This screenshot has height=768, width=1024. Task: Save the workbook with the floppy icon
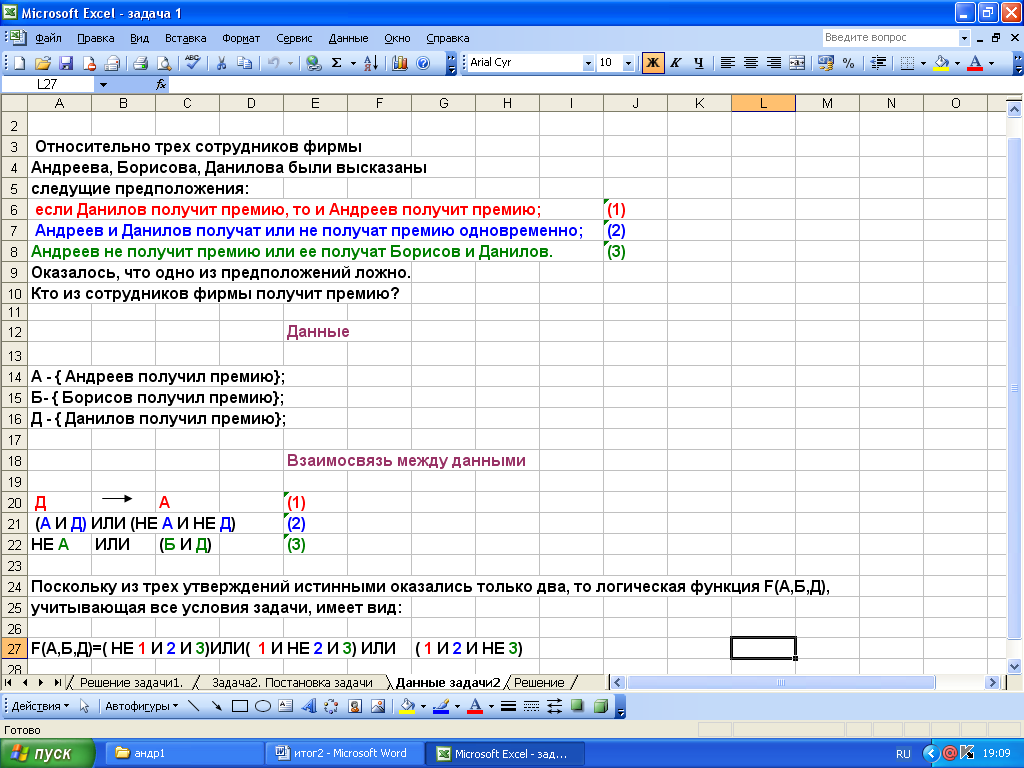tap(66, 63)
